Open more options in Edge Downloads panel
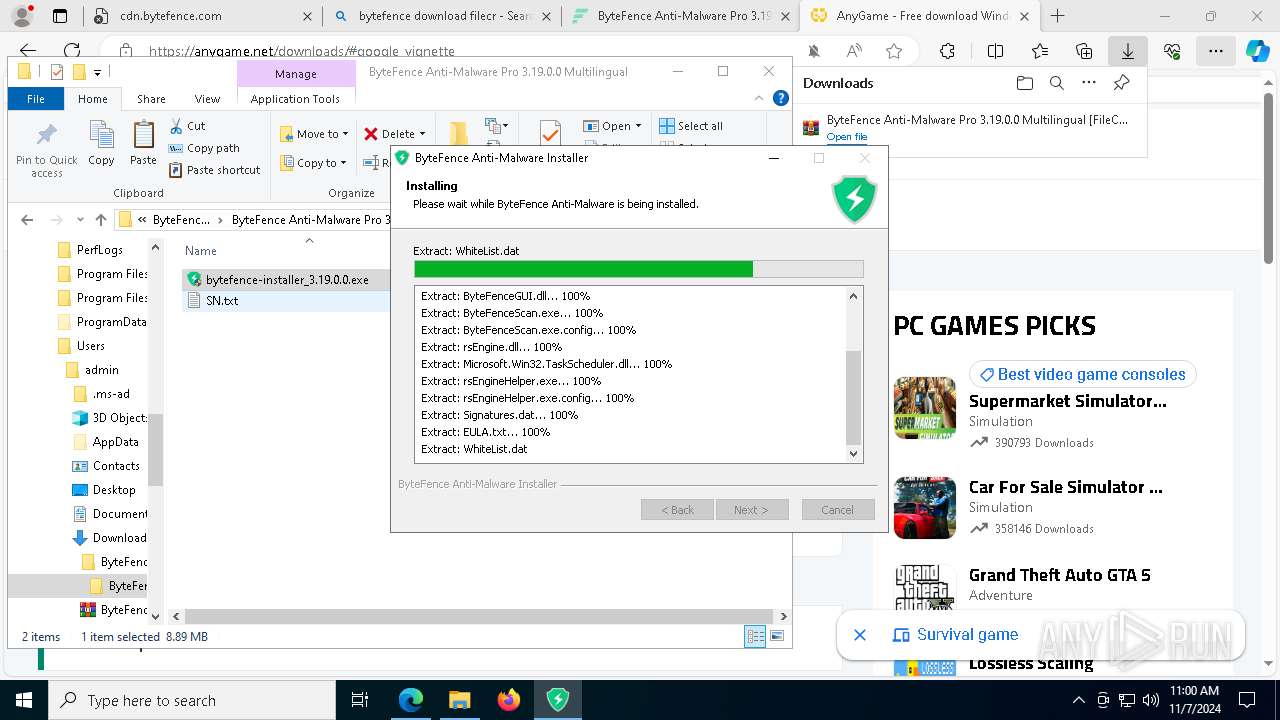 click(x=1089, y=83)
